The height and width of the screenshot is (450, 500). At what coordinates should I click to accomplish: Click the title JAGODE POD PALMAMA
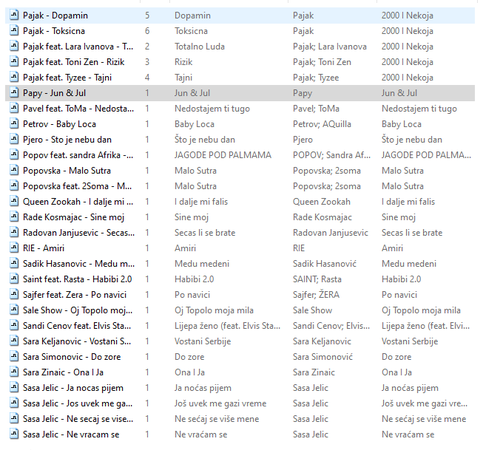[x=223, y=155]
